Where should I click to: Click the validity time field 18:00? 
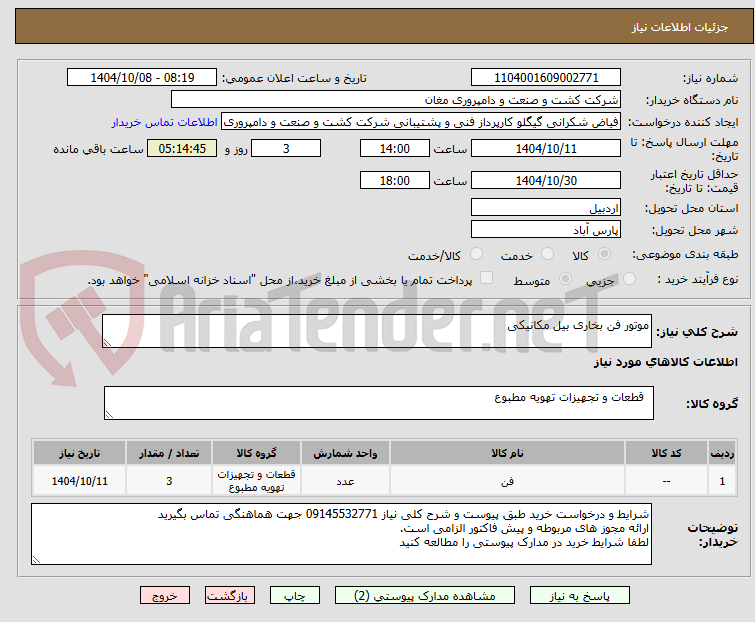tap(395, 180)
